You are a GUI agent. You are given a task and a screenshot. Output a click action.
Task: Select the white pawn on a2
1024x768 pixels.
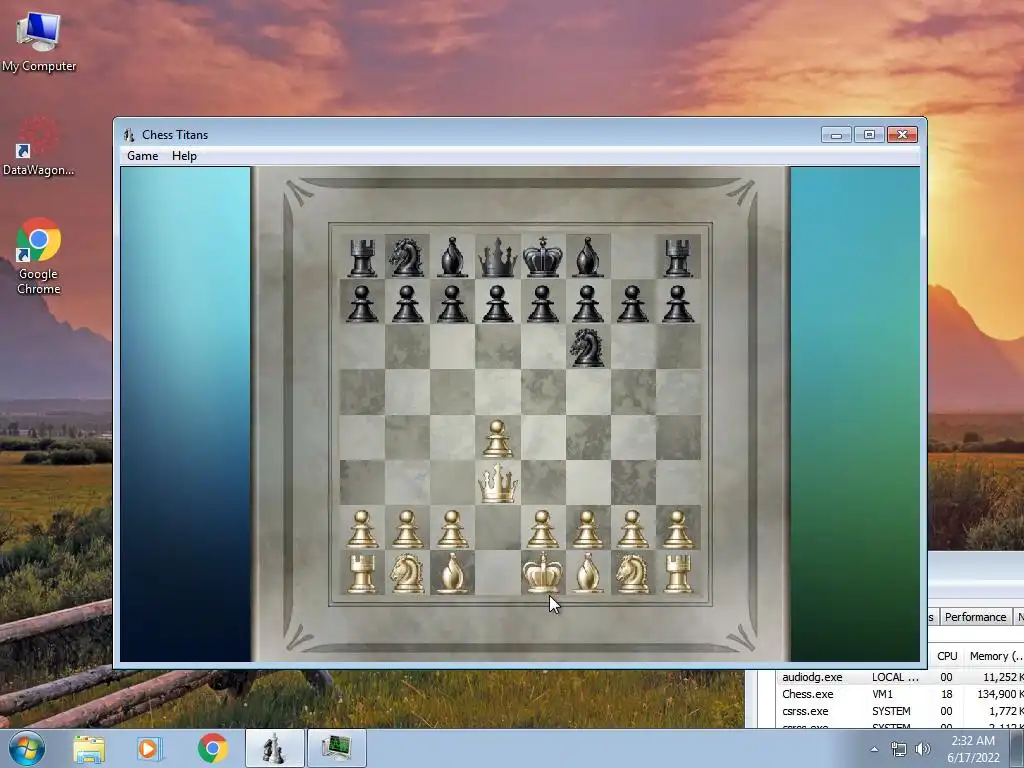[362, 528]
